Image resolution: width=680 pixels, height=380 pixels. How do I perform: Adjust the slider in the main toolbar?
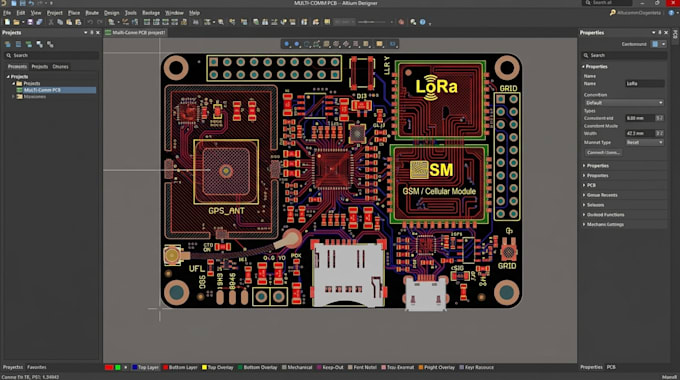point(373,22)
